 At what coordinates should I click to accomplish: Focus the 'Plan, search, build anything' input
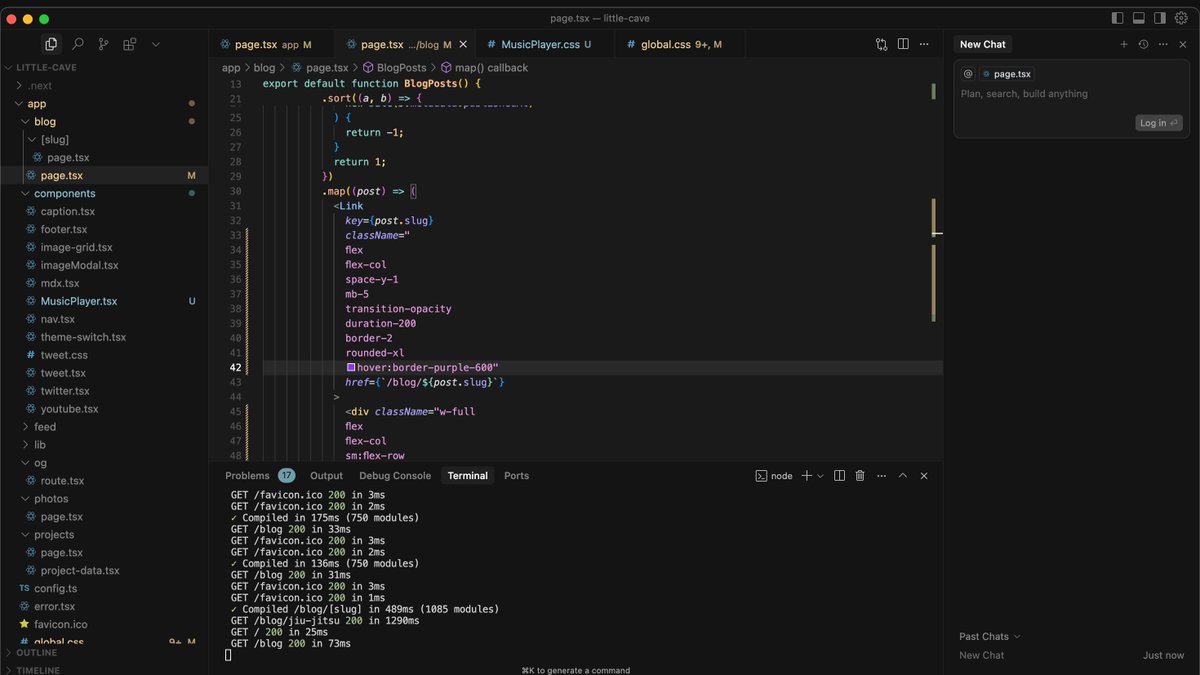click(x=1024, y=94)
